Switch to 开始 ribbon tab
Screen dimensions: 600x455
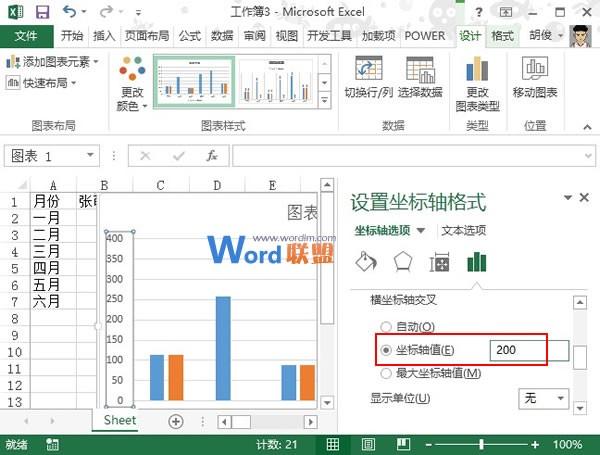[72, 36]
